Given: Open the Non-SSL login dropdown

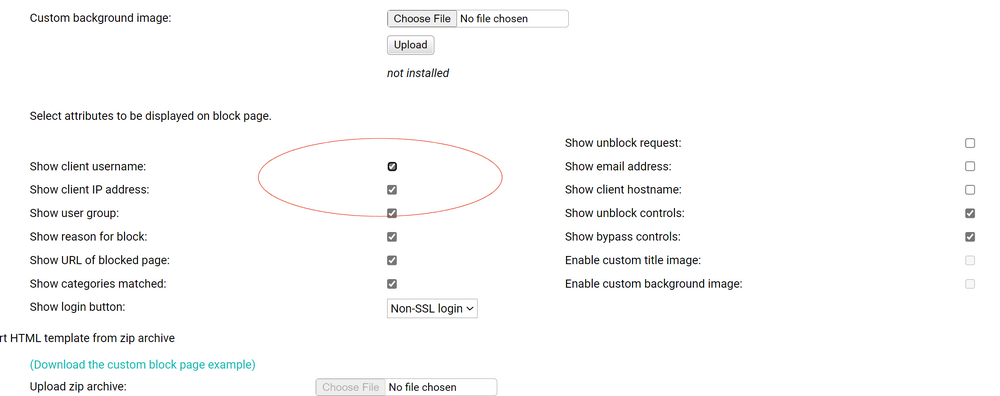Looking at the screenshot, I should click(x=432, y=309).
